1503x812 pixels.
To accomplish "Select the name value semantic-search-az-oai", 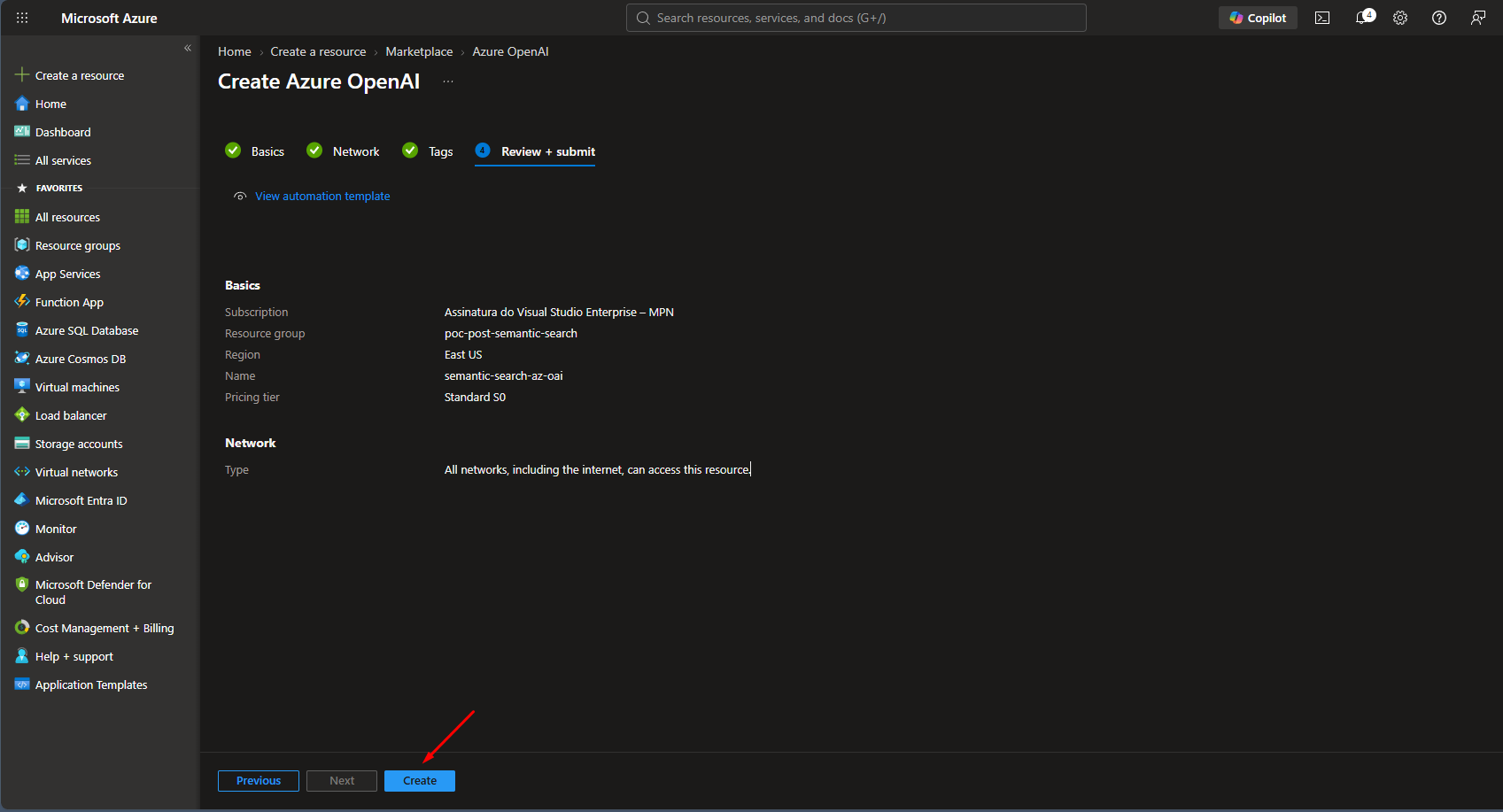I will click(x=504, y=375).
